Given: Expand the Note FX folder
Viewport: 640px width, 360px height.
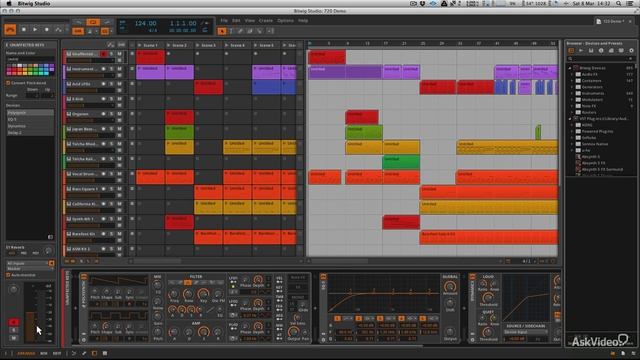Looking at the screenshot, I should tap(573, 106).
